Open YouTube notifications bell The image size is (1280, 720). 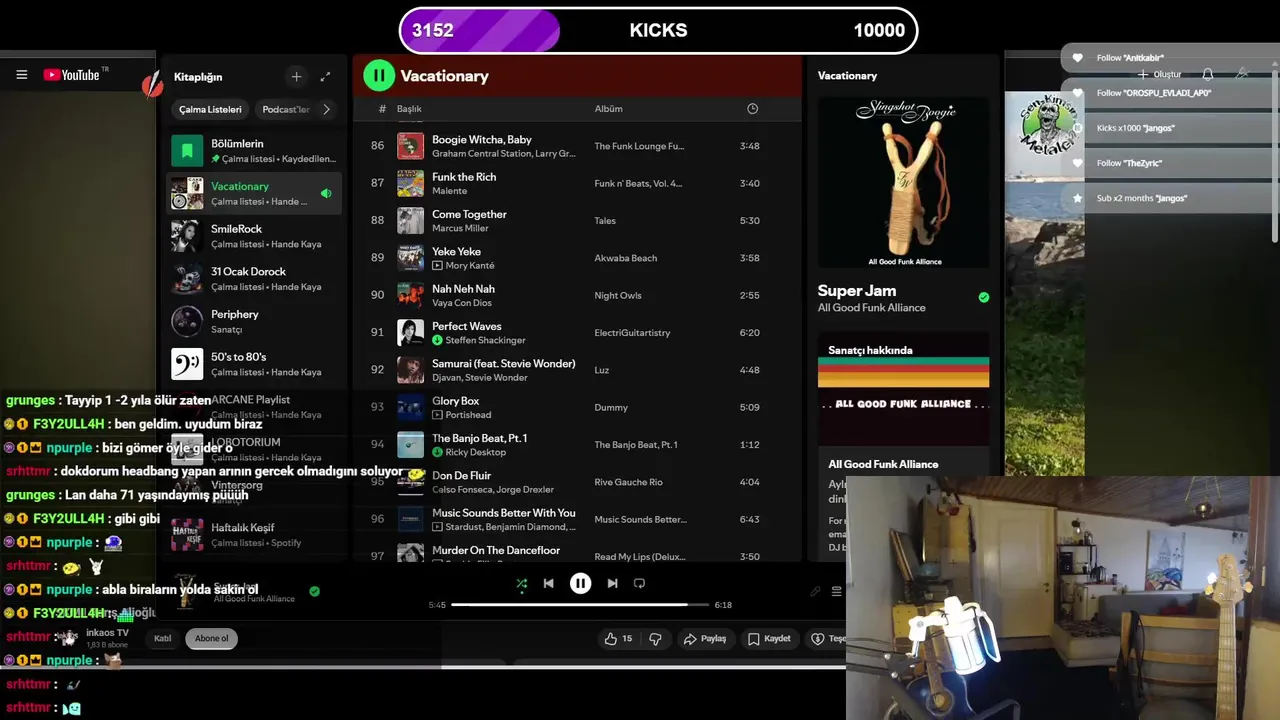1207,74
